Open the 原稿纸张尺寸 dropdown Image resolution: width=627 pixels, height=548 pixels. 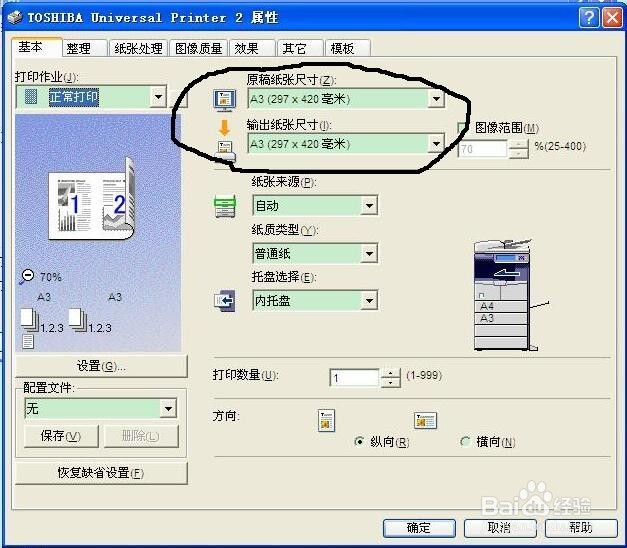click(x=436, y=98)
